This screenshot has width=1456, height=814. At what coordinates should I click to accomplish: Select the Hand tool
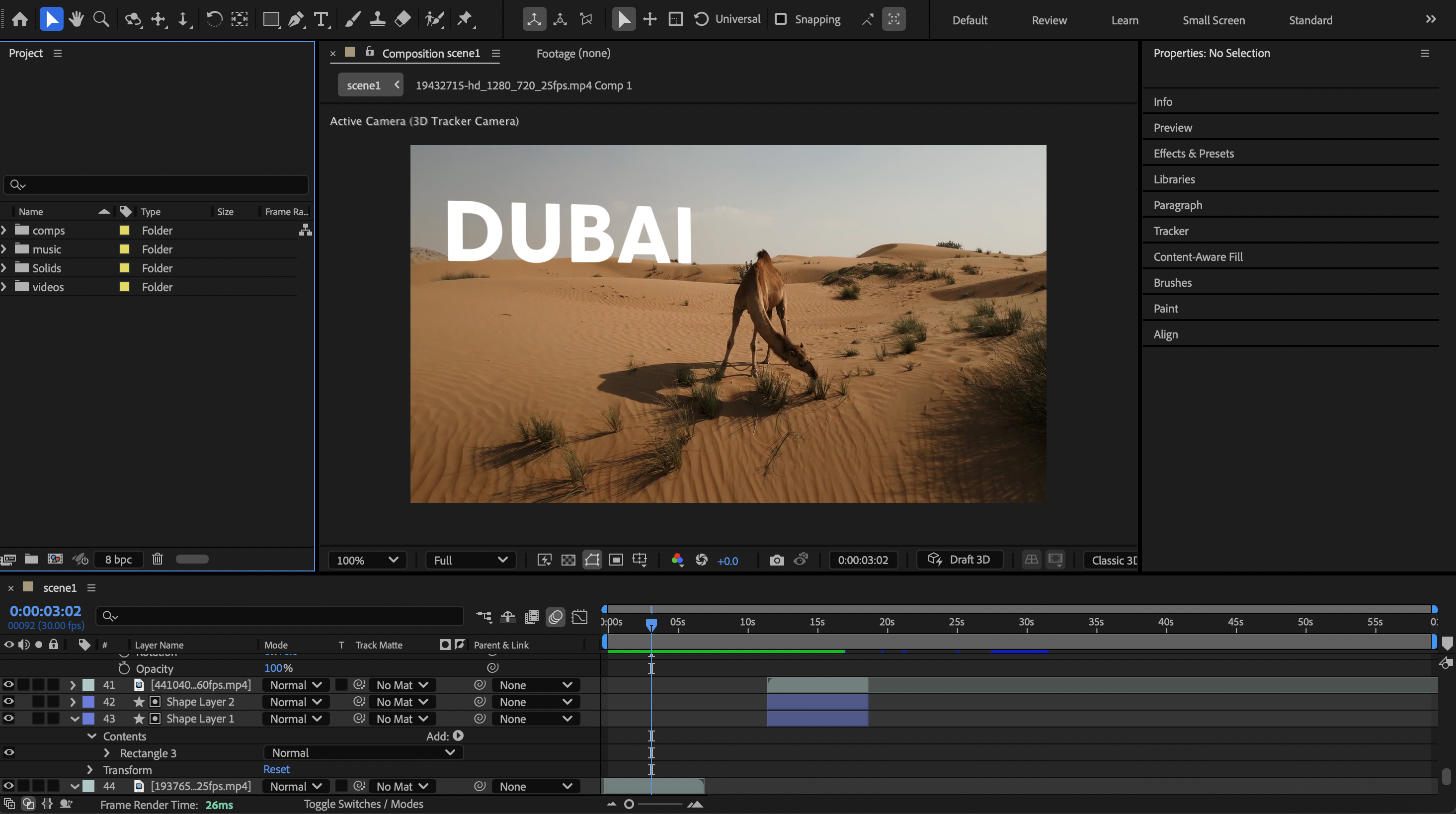tap(76, 19)
